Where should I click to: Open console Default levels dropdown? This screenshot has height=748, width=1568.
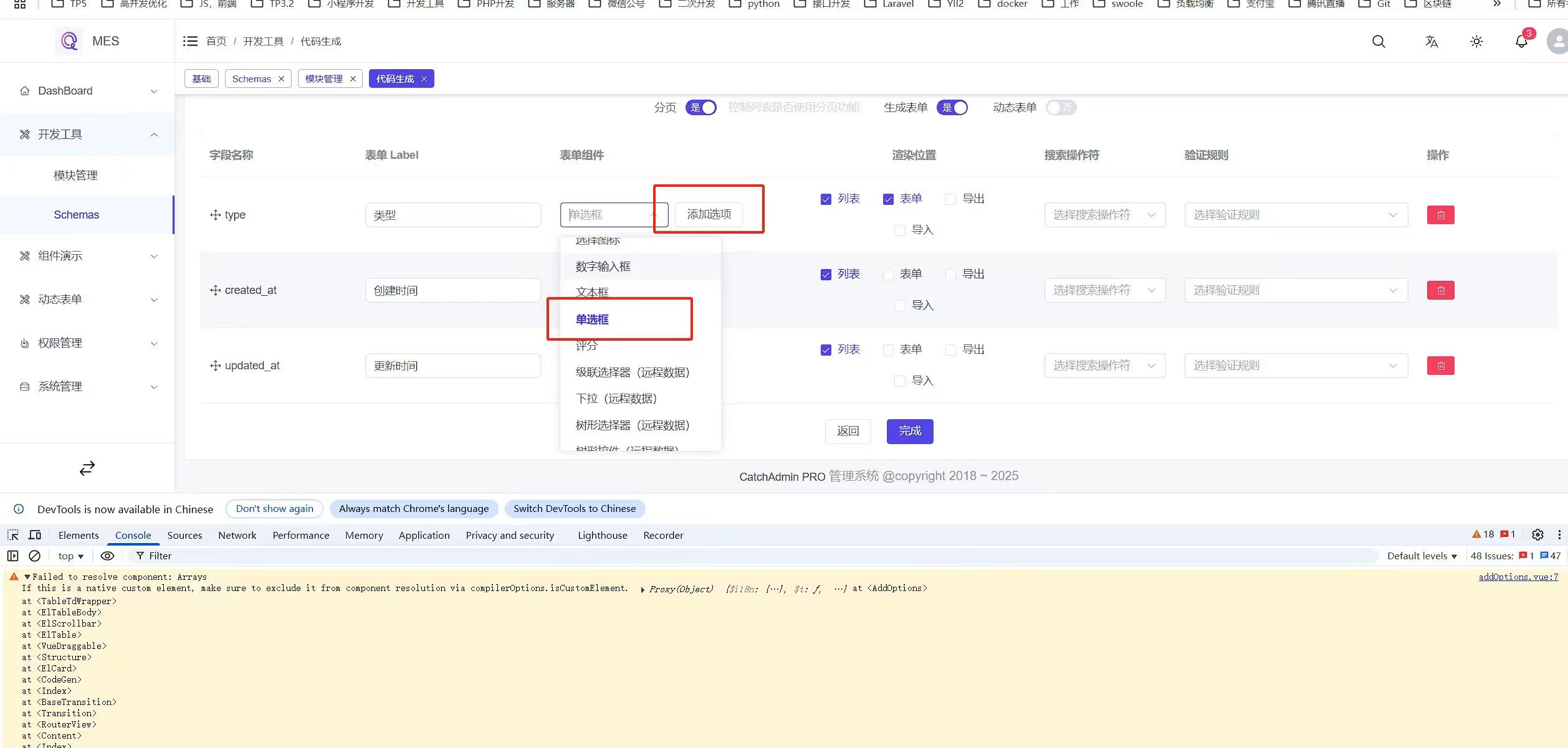click(1422, 556)
